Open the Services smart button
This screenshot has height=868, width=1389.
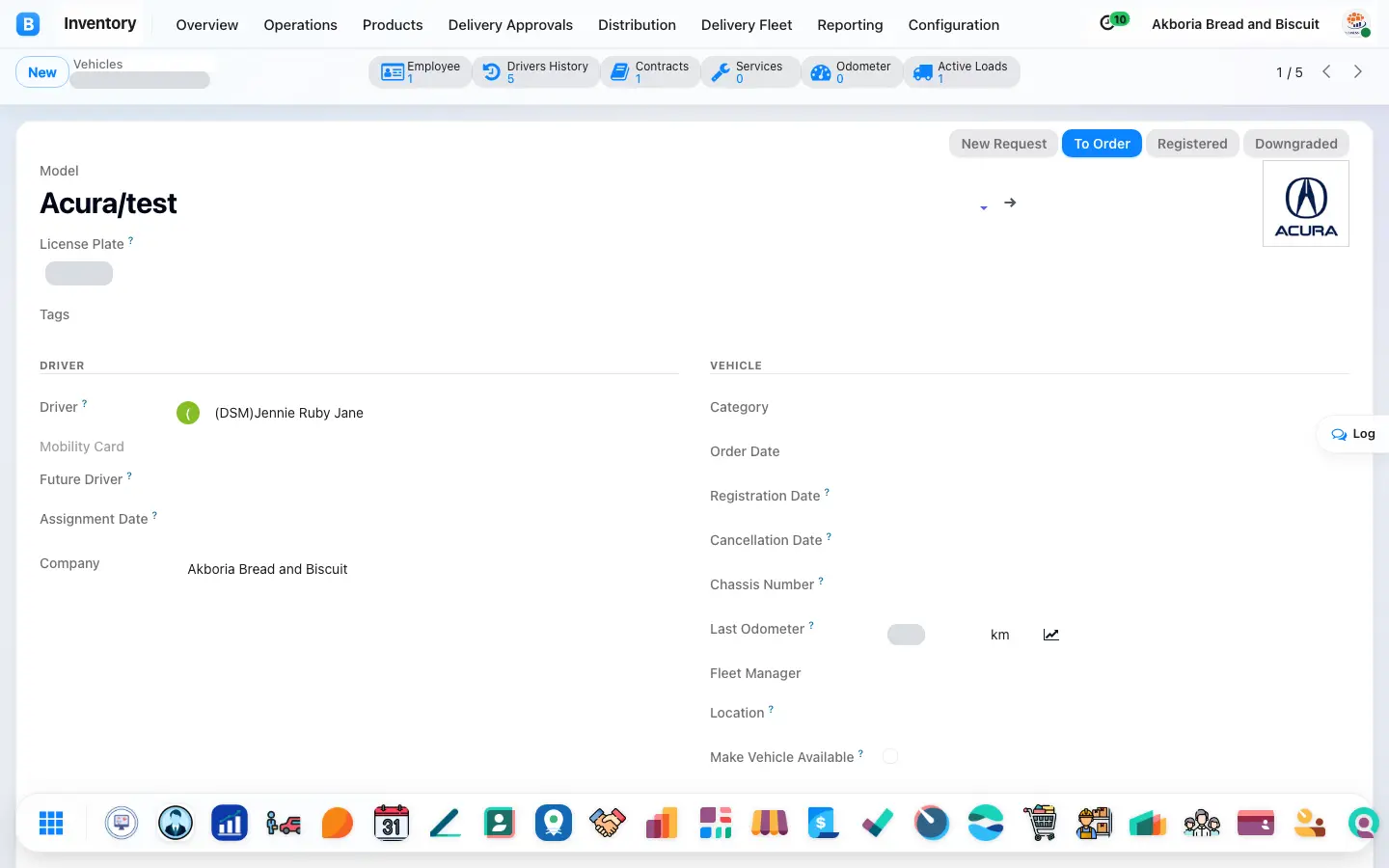pos(750,72)
